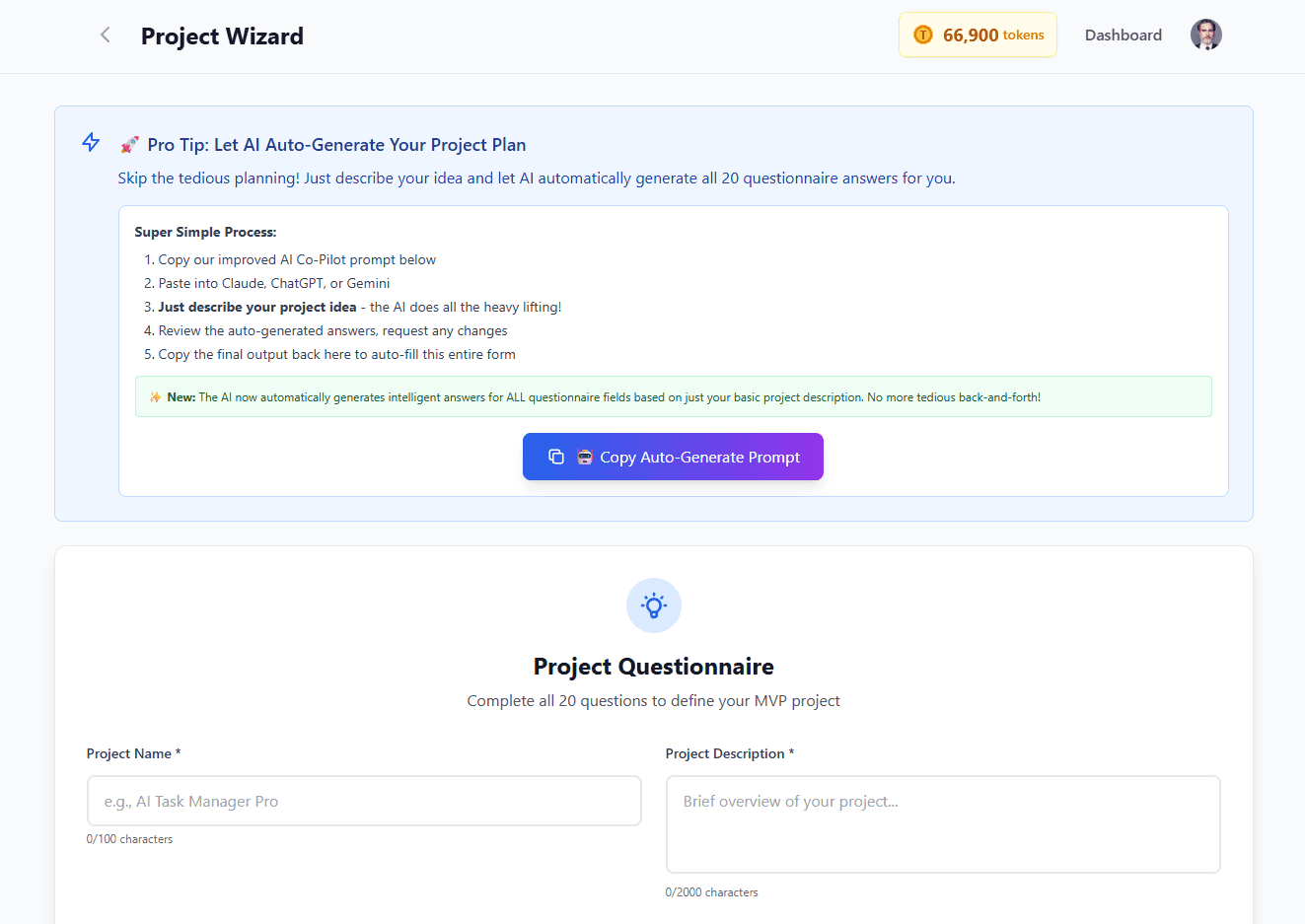Click the Project Name field label
This screenshot has height=924, width=1305.
click(x=133, y=753)
